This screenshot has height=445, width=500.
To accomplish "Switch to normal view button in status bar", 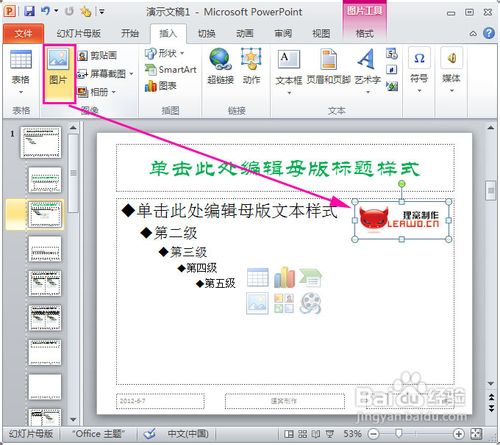I will [289, 434].
